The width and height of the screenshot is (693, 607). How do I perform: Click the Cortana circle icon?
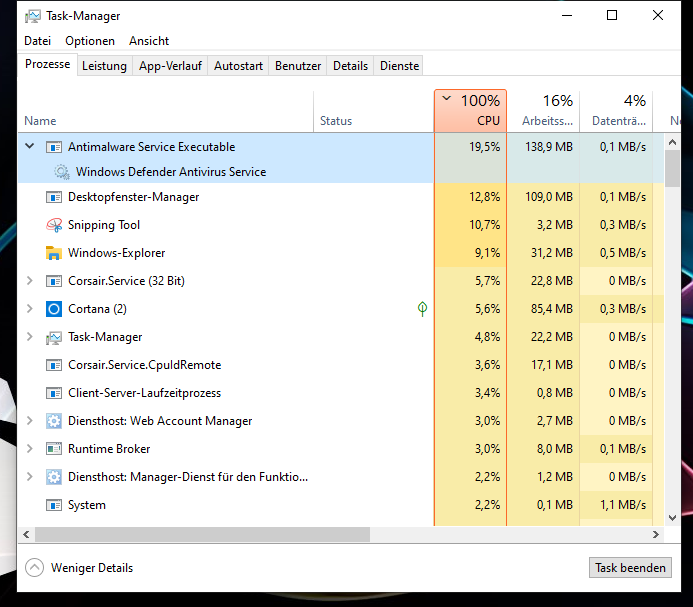click(54, 309)
